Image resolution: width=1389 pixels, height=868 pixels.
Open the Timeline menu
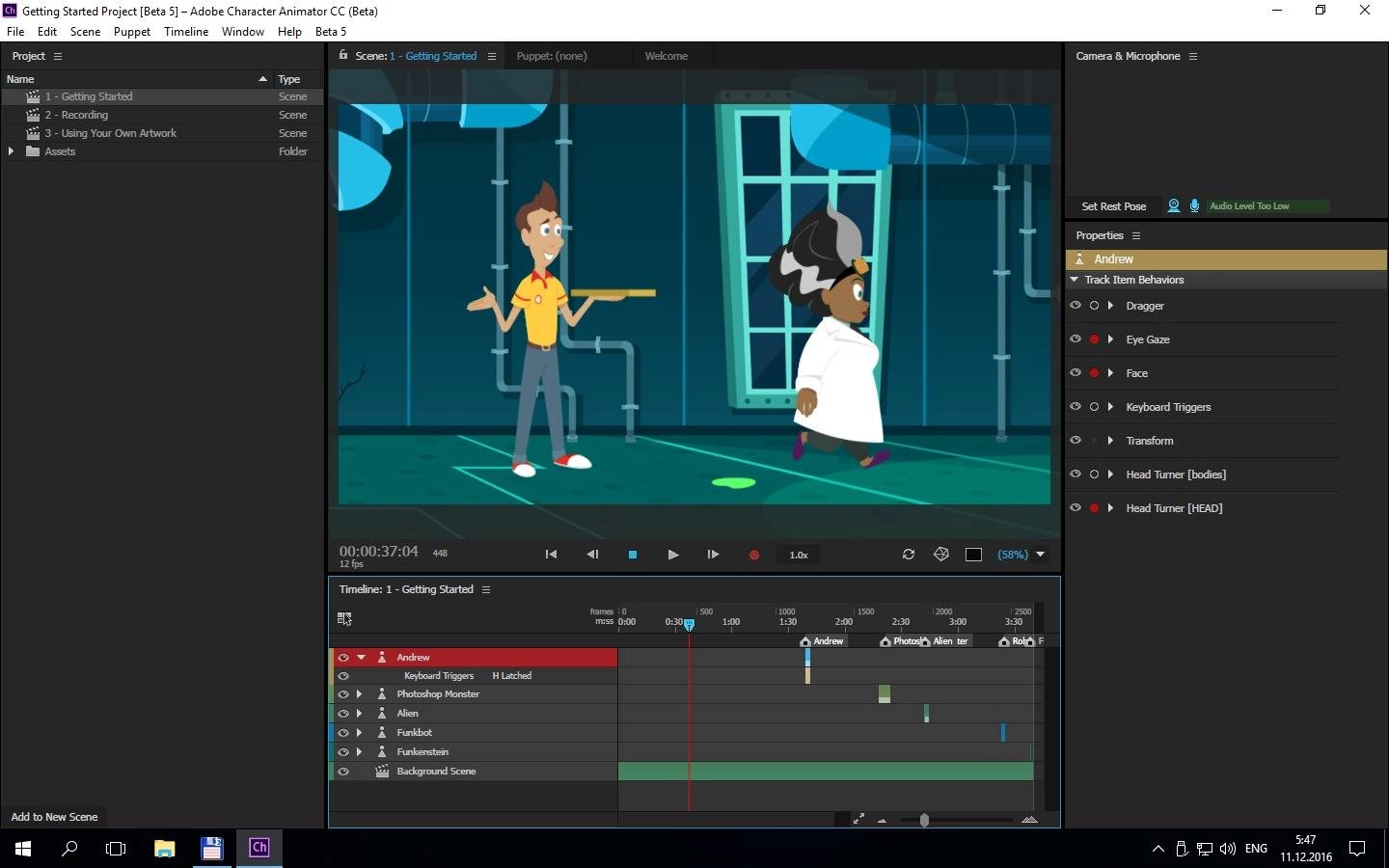click(x=186, y=31)
